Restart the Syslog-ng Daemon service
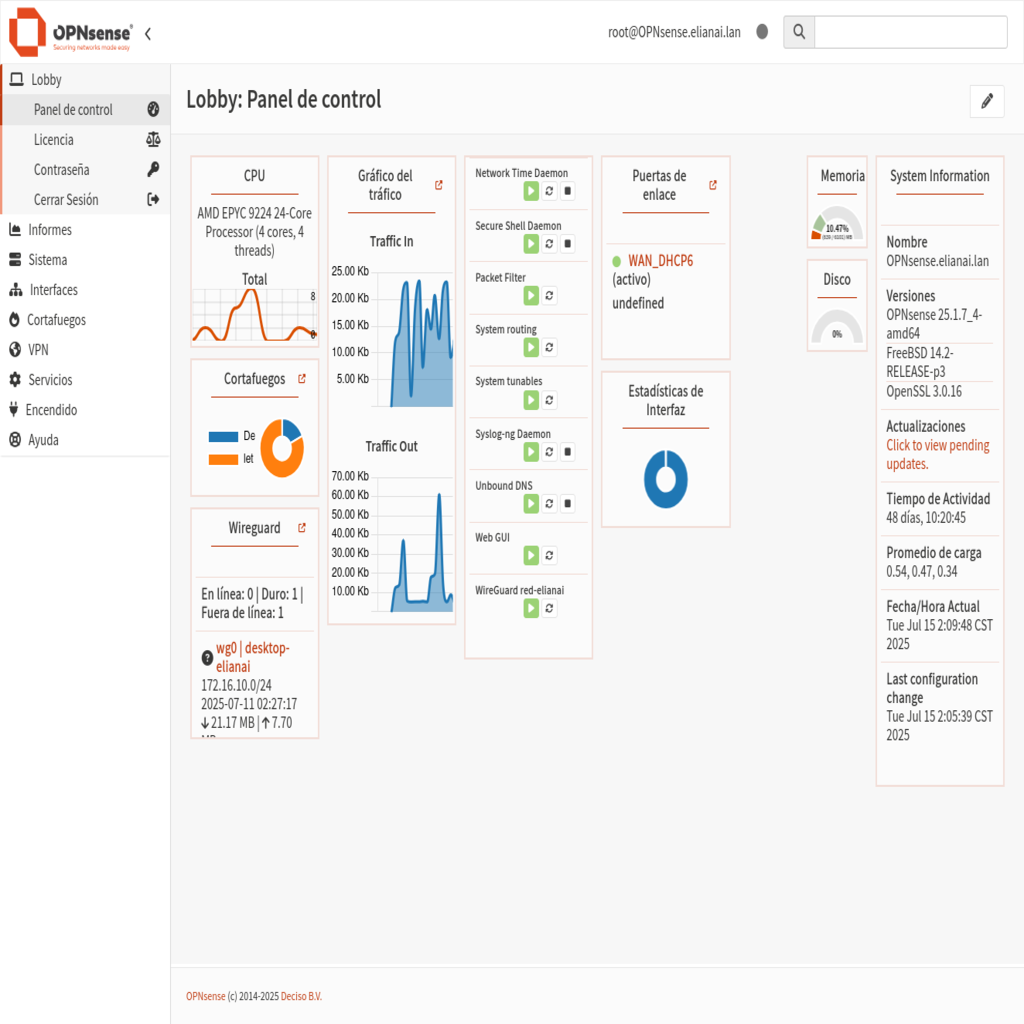Image resolution: width=1024 pixels, height=1024 pixels. click(549, 451)
